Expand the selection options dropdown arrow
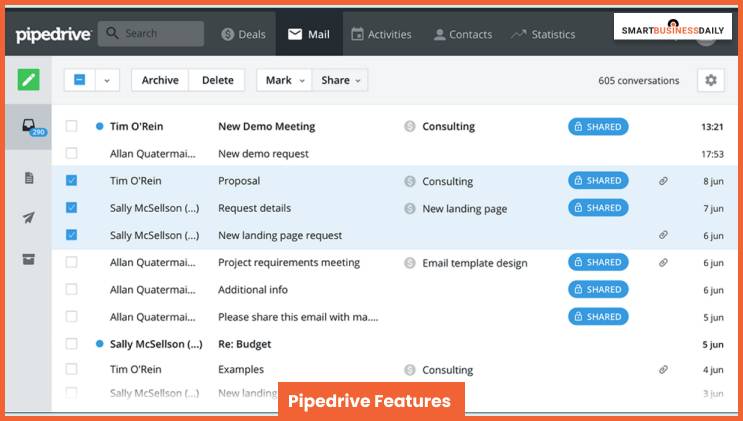 tap(107, 80)
